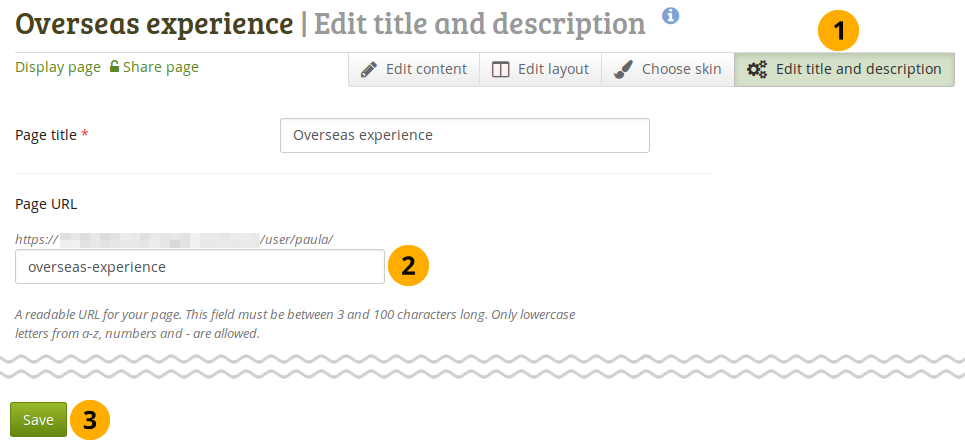This screenshot has width=965, height=445.
Task: Click the orange callout marker numbered 3
Action: [x=90, y=420]
